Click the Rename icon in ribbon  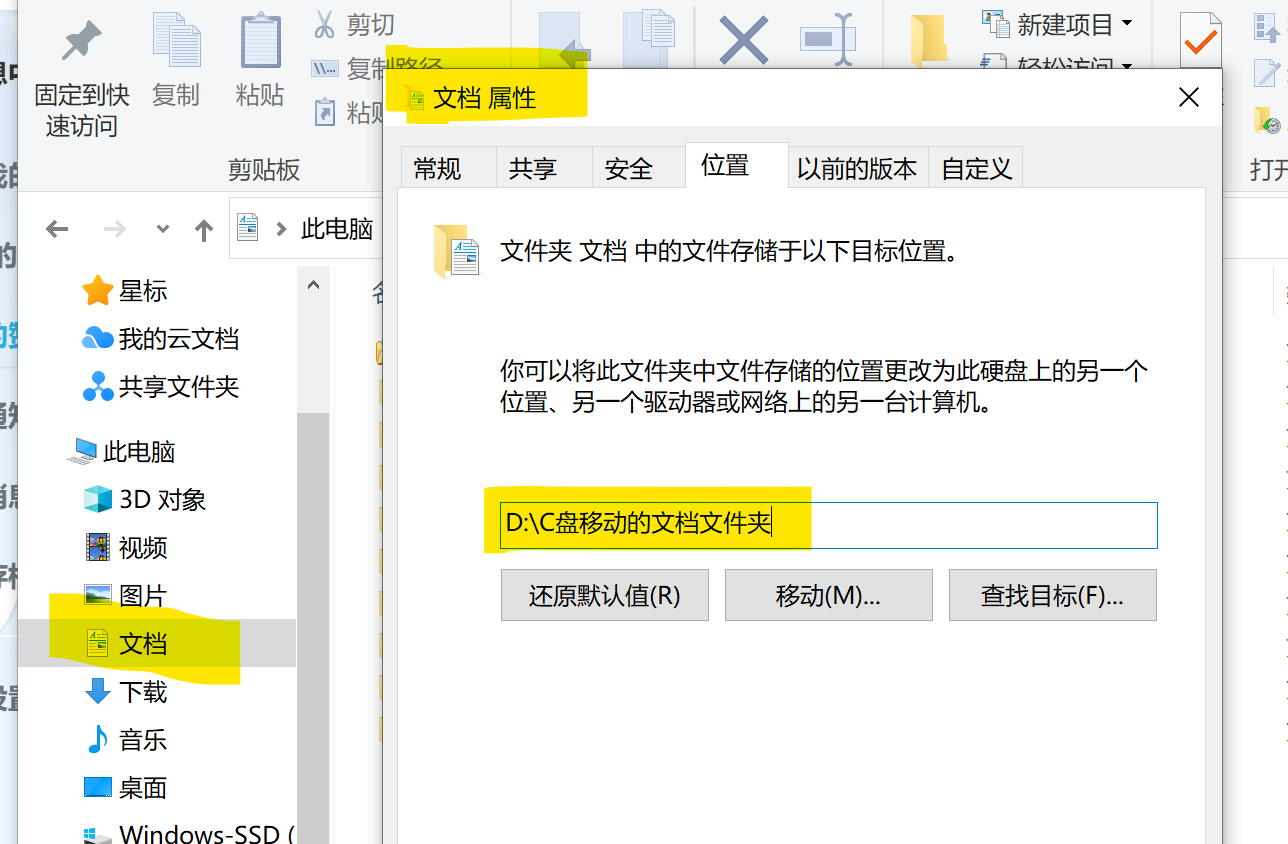coord(829,40)
